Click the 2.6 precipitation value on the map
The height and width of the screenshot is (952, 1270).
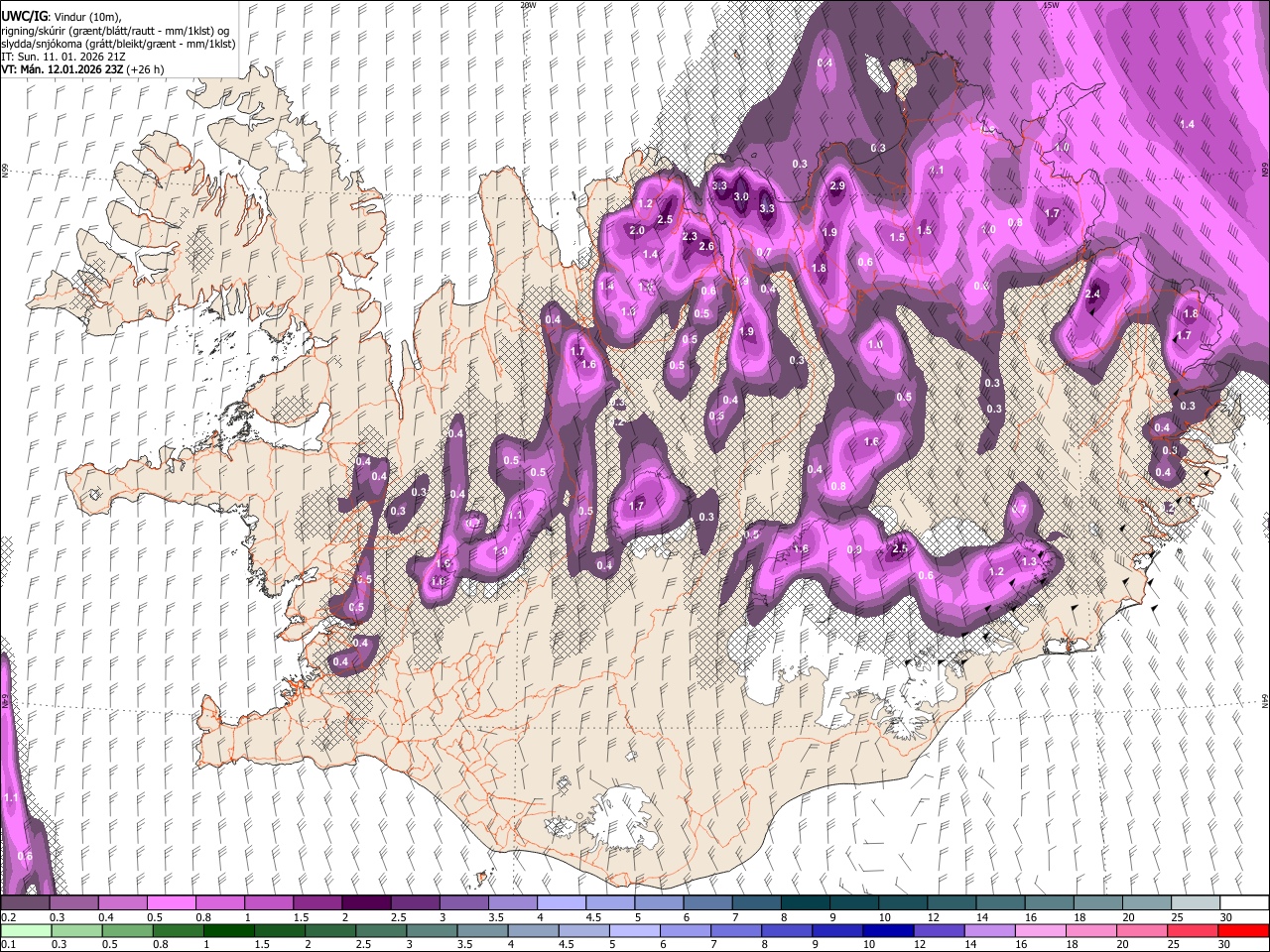point(706,246)
